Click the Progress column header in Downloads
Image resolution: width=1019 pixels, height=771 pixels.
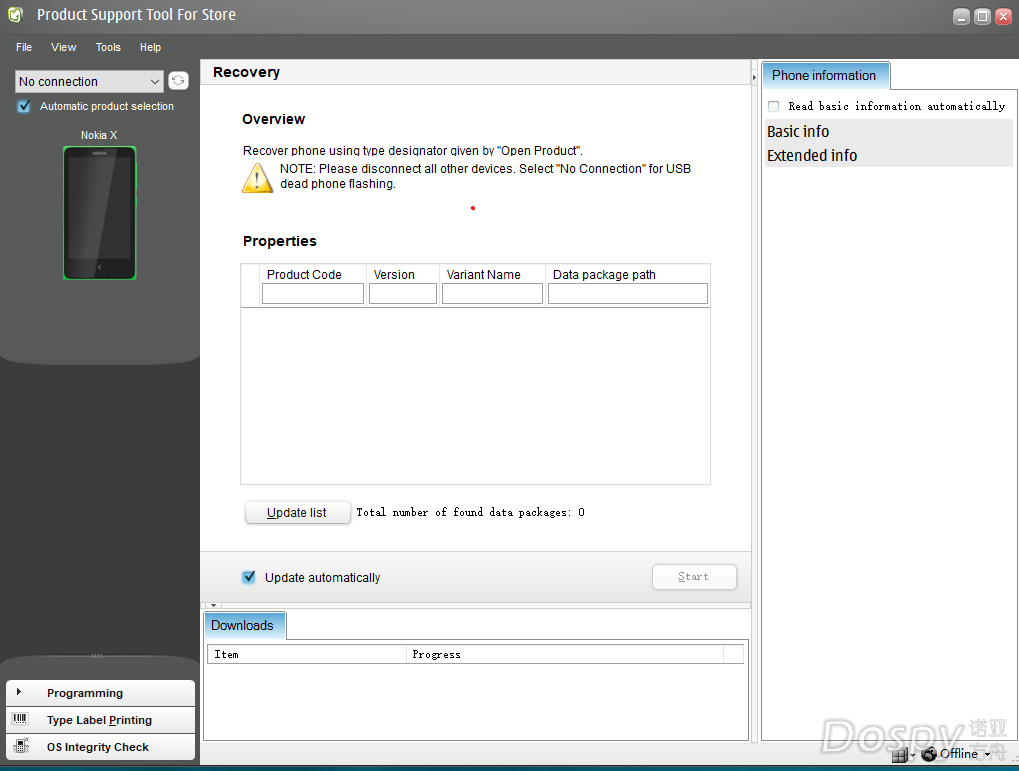565,654
